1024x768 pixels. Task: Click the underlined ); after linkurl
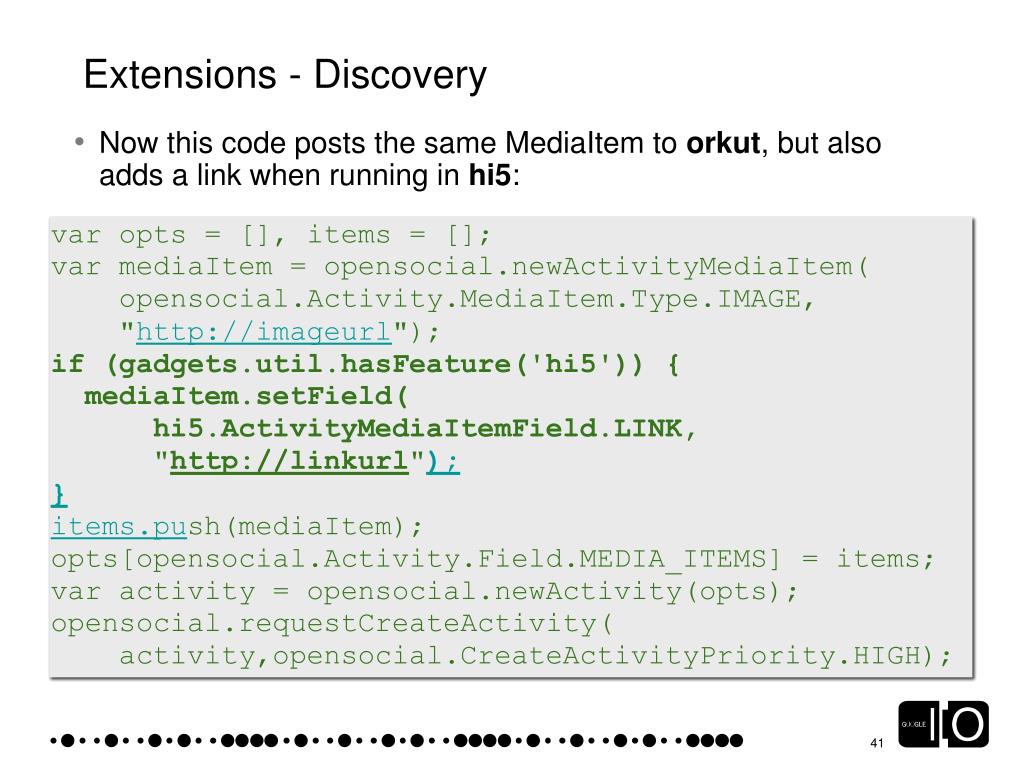[443, 461]
